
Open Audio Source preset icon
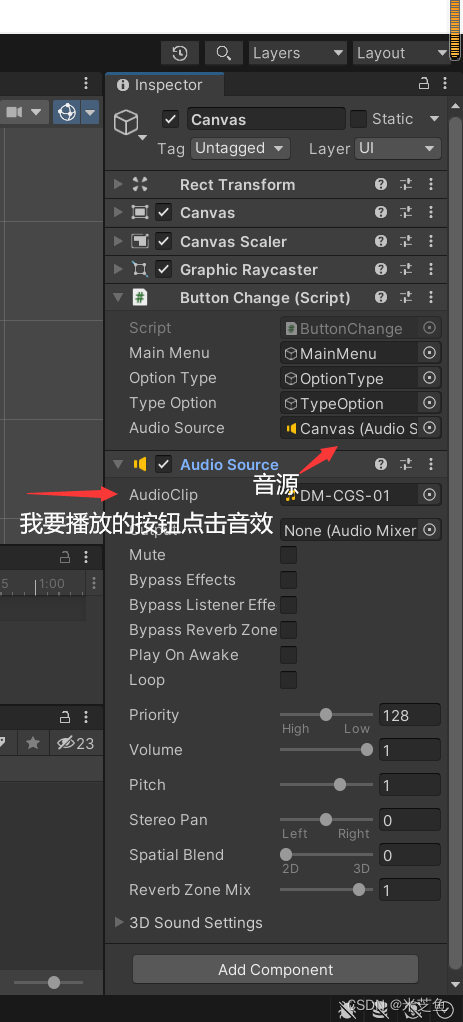pos(406,464)
